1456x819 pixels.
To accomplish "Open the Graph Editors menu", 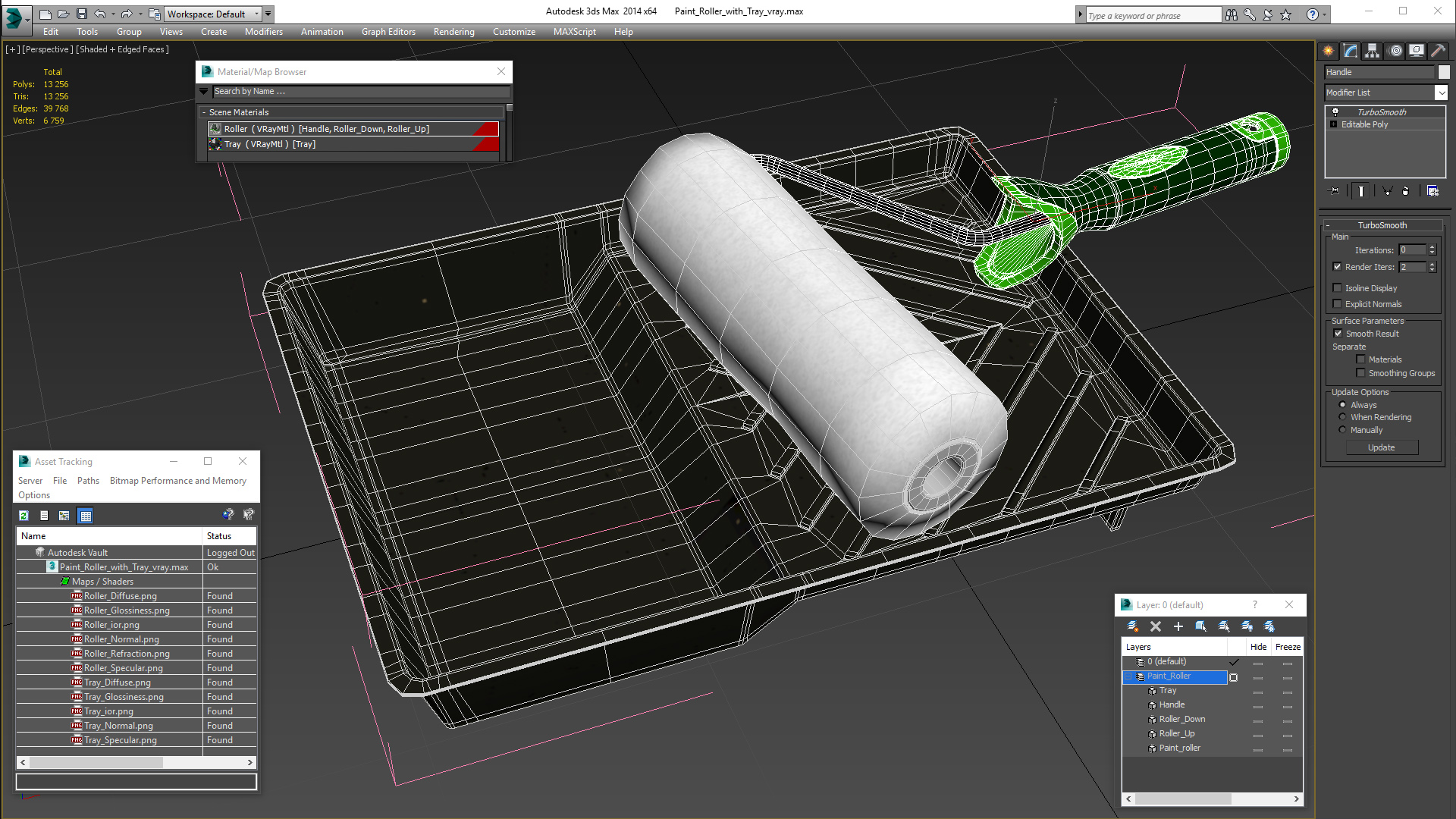I will click(x=388, y=32).
